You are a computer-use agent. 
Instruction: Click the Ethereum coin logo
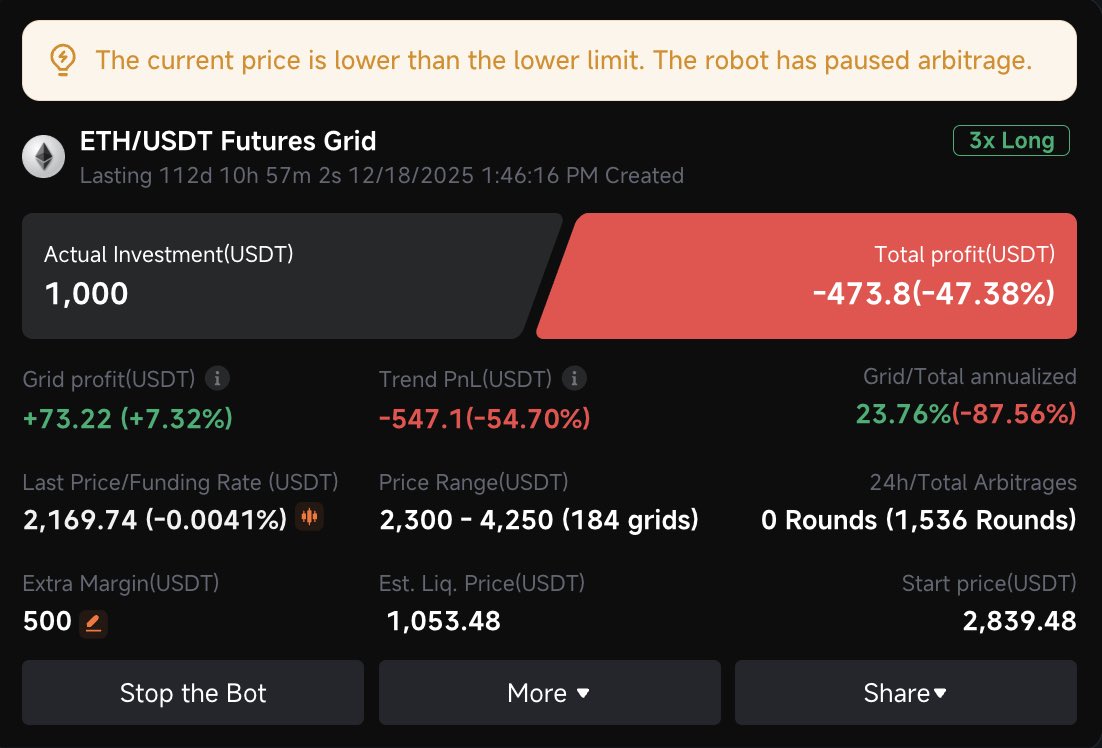44,157
